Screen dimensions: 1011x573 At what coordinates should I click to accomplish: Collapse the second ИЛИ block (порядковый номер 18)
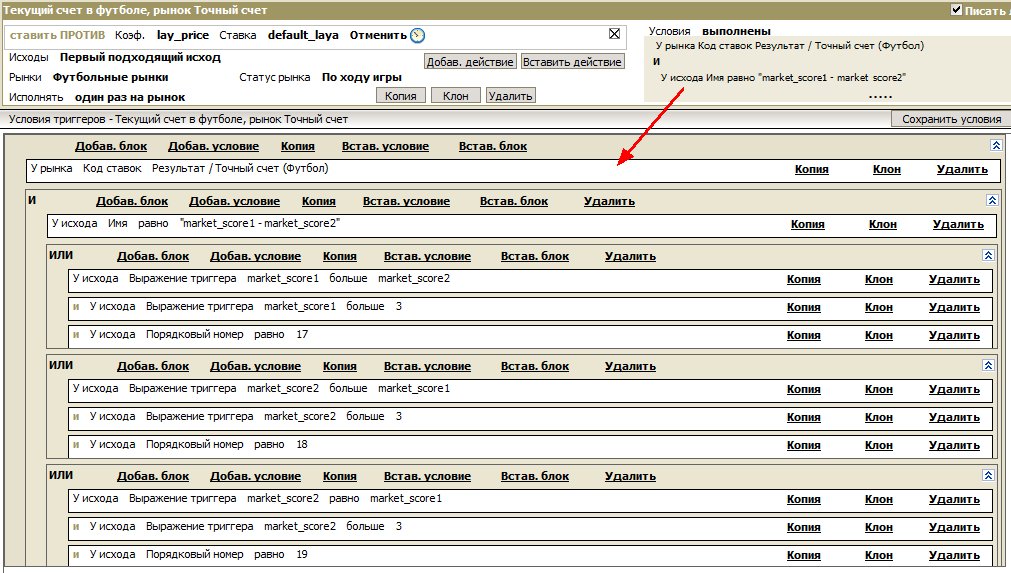tap(988, 365)
